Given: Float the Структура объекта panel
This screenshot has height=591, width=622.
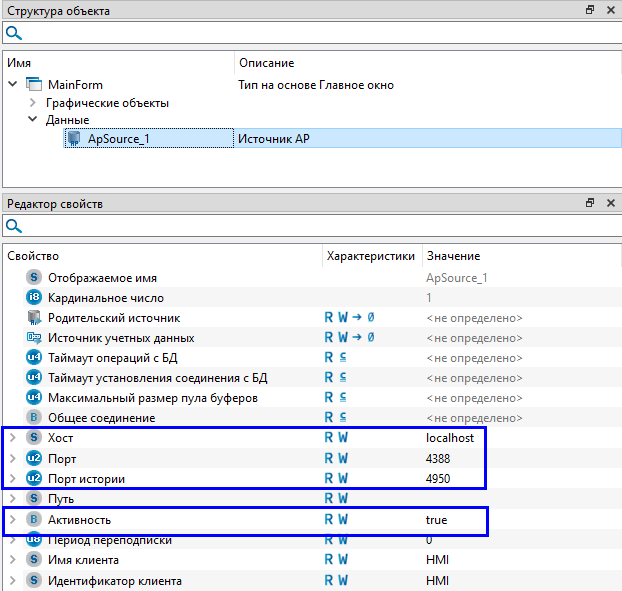Looking at the screenshot, I should pos(590,10).
